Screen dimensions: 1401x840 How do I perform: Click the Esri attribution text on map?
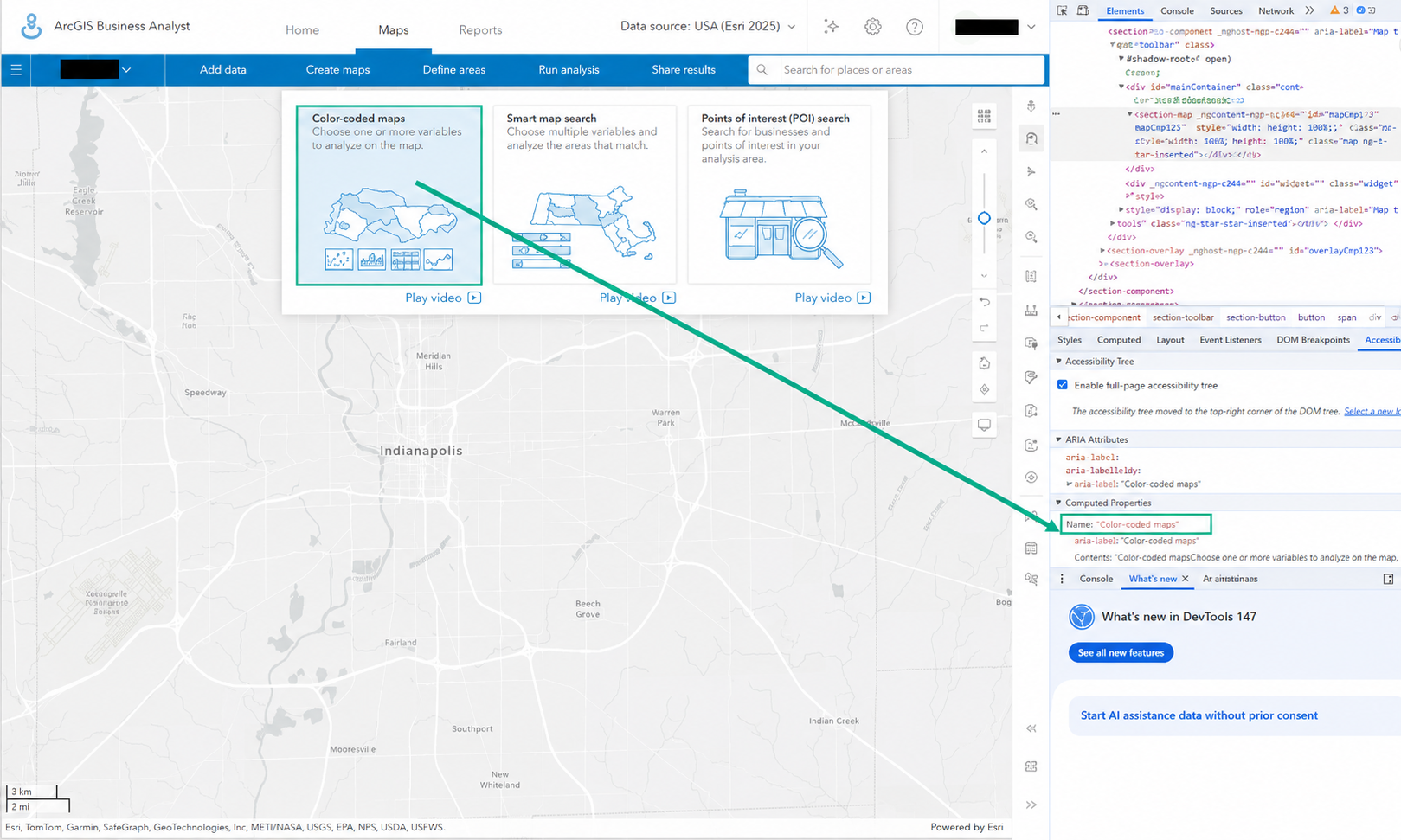tap(225, 827)
